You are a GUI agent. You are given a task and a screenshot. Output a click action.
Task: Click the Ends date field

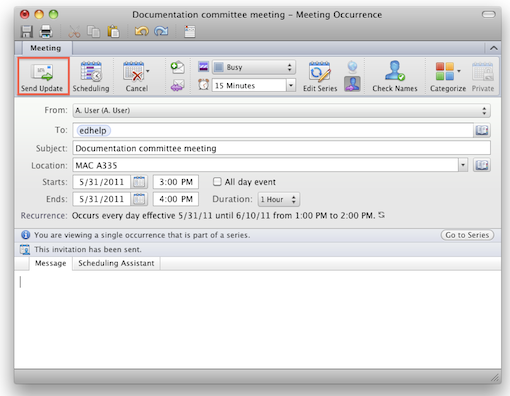(101, 199)
